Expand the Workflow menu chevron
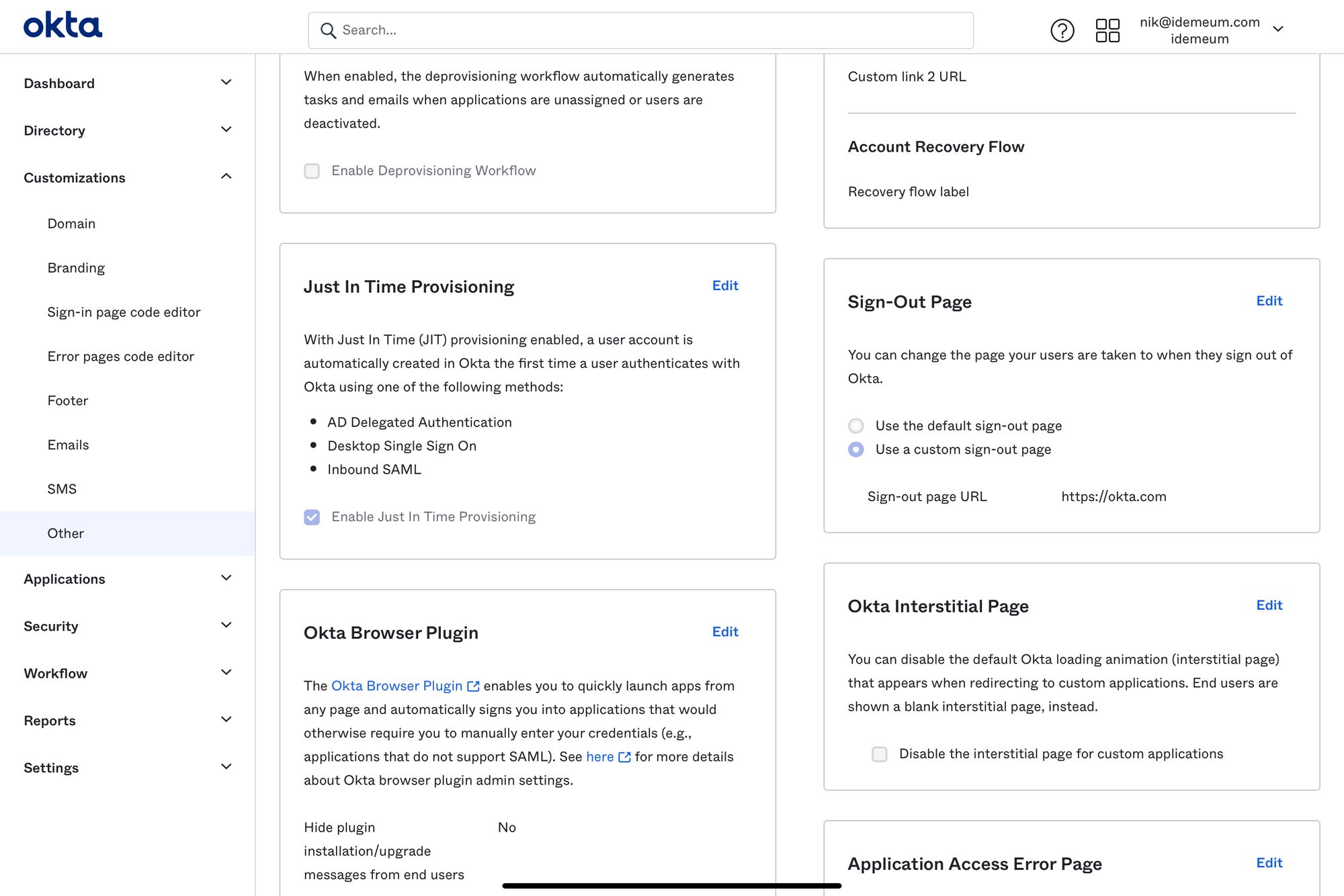Viewport: 1344px width, 896px height. 226,672
